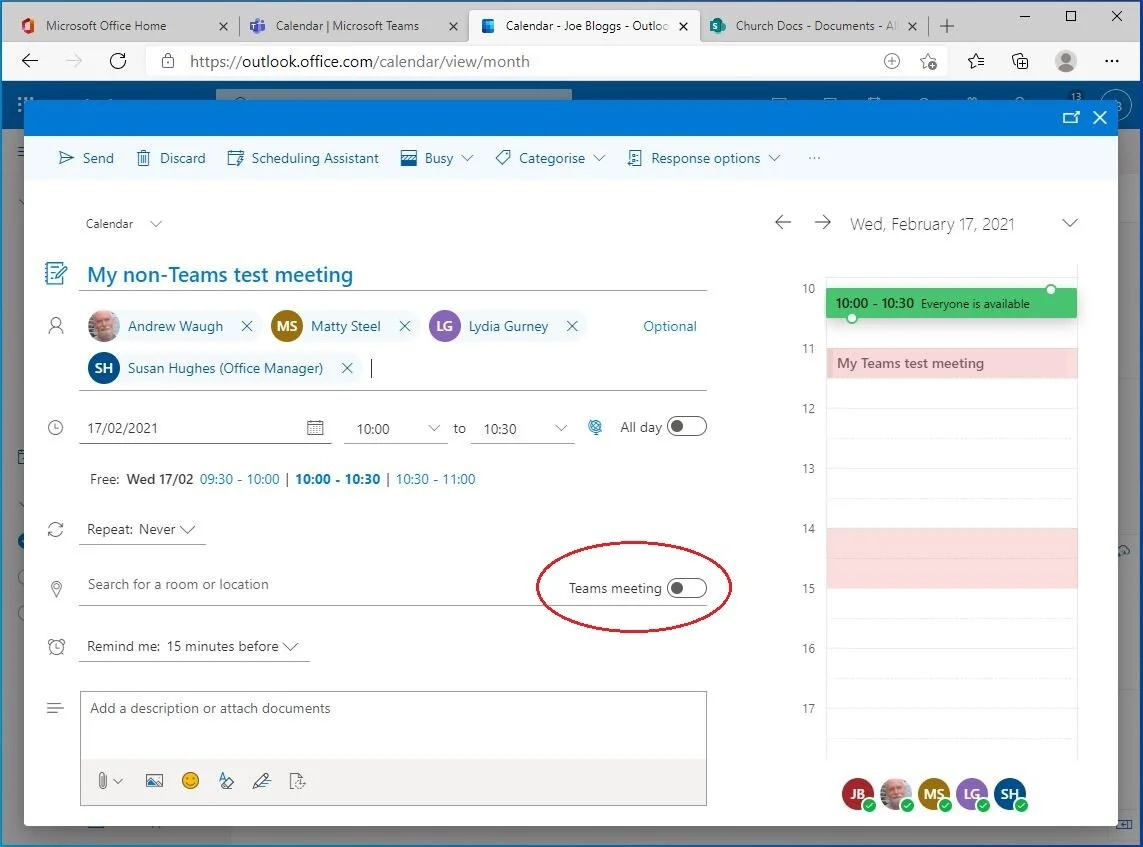The width and height of the screenshot is (1143, 847).
Task: Open My Teams test meeting event
Action: pyautogui.click(x=951, y=363)
